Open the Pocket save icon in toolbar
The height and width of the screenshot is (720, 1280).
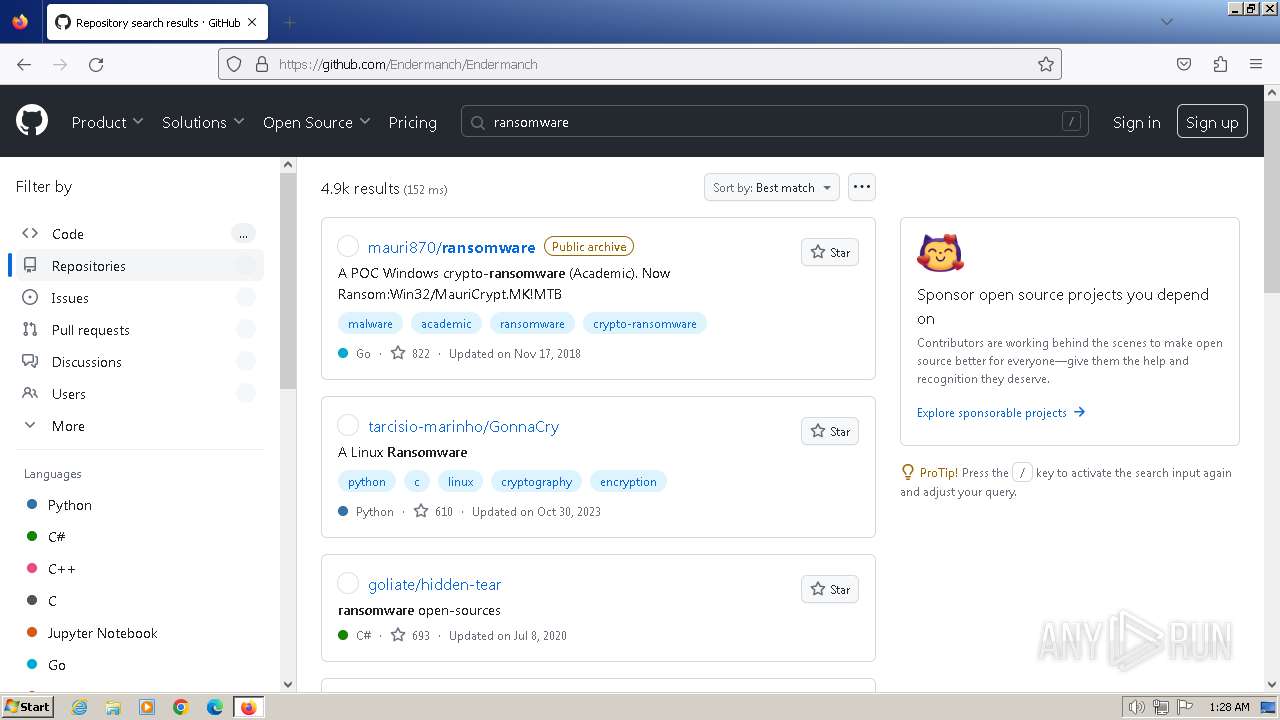(1184, 64)
